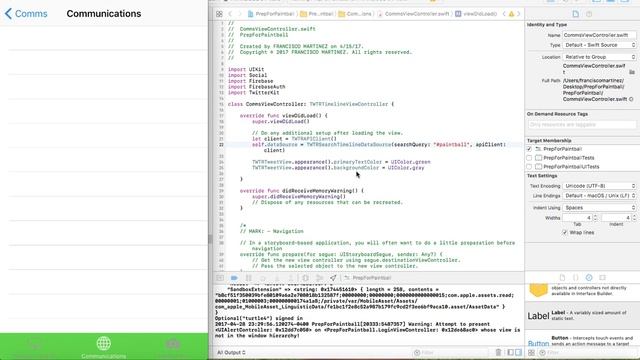
Task: Check PrepForPaintballUITests target membership
Action: click(x=529, y=167)
